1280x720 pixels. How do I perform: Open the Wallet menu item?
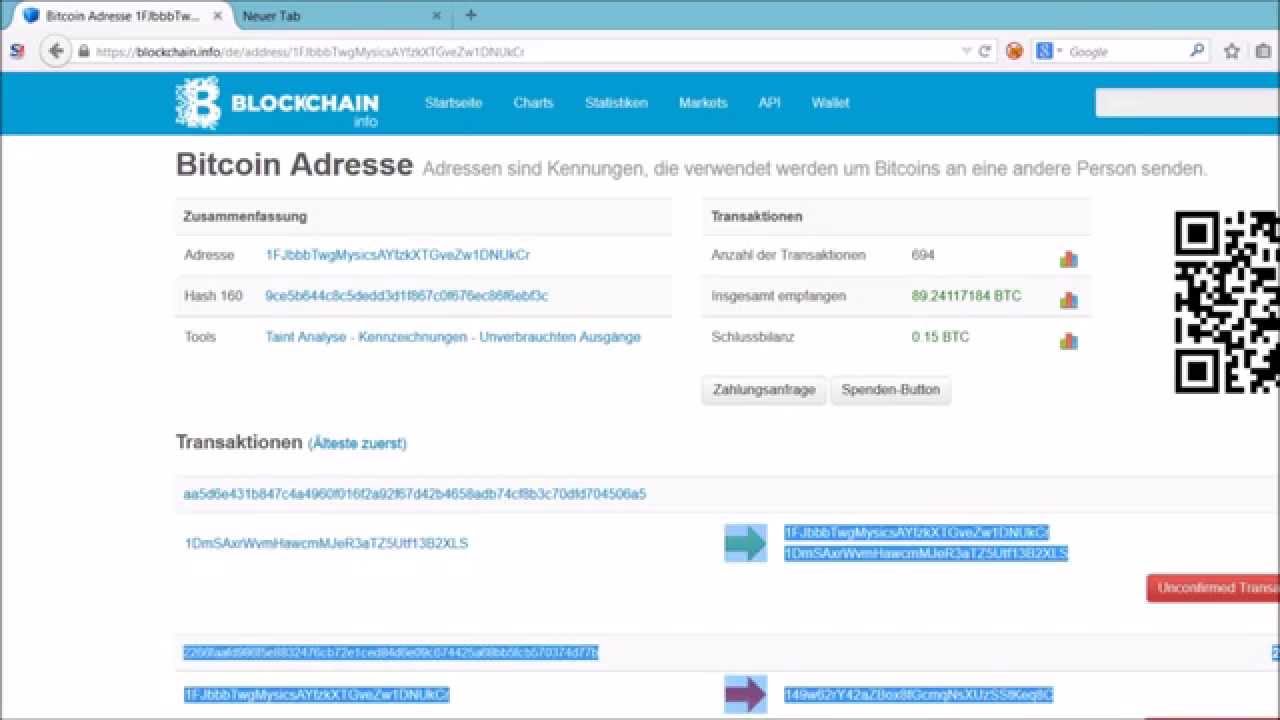pyautogui.click(x=830, y=103)
